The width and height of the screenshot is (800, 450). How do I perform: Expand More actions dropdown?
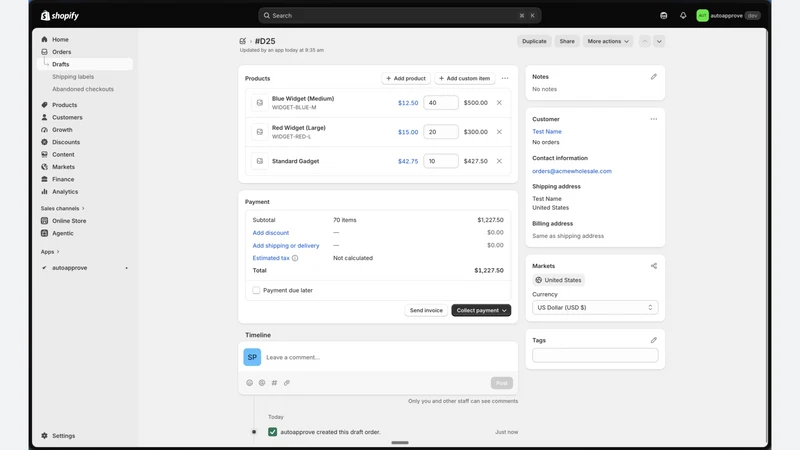pyautogui.click(x=608, y=41)
